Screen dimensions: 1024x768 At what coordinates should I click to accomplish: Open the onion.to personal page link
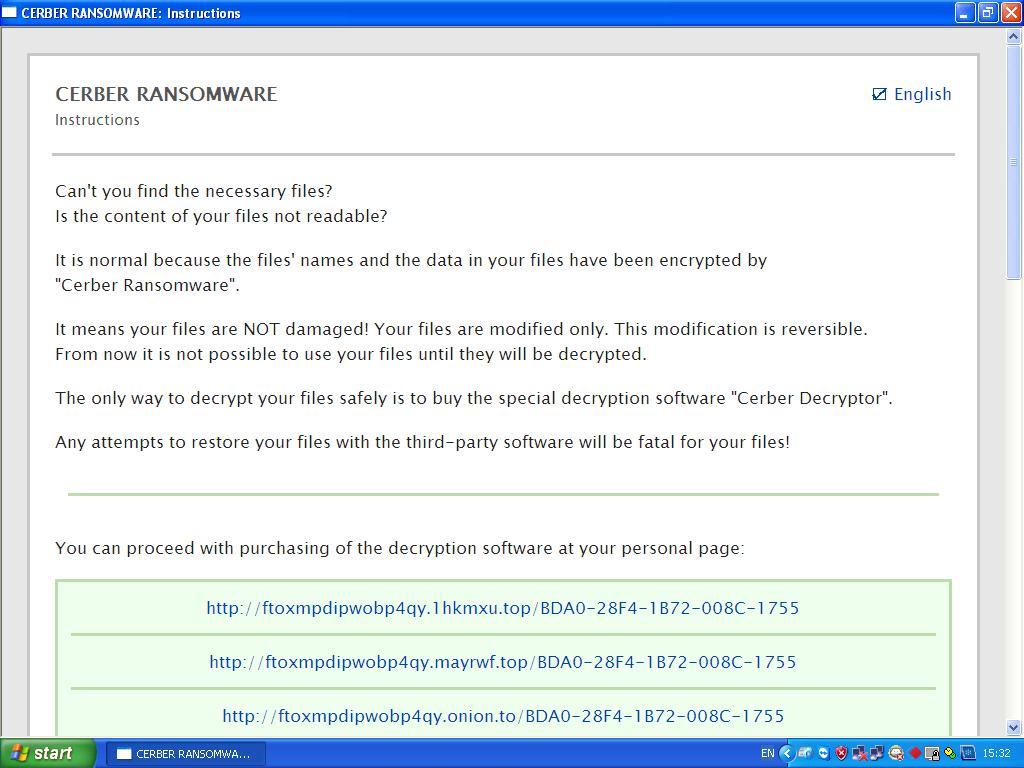pyautogui.click(x=502, y=716)
